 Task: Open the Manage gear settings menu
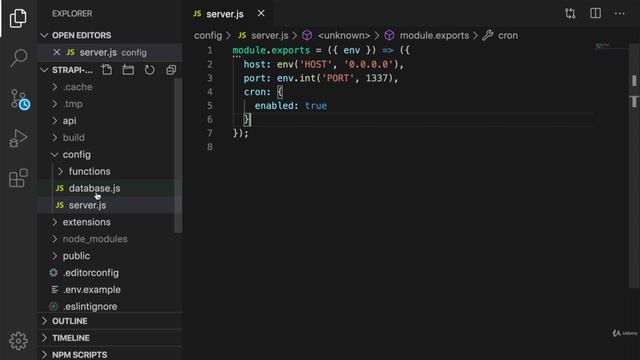[18, 341]
